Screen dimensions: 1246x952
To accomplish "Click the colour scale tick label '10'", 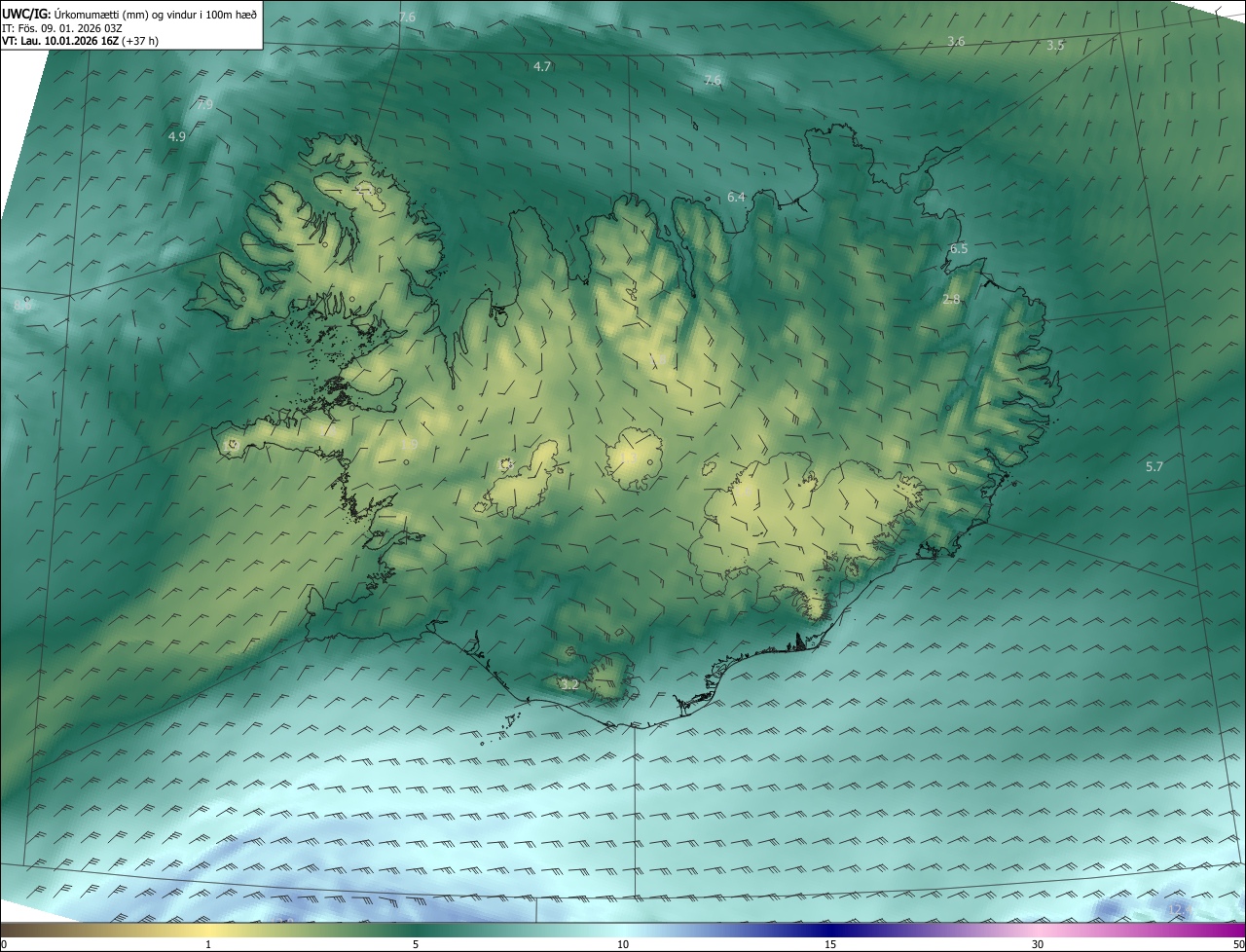I will (x=623, y=944).
